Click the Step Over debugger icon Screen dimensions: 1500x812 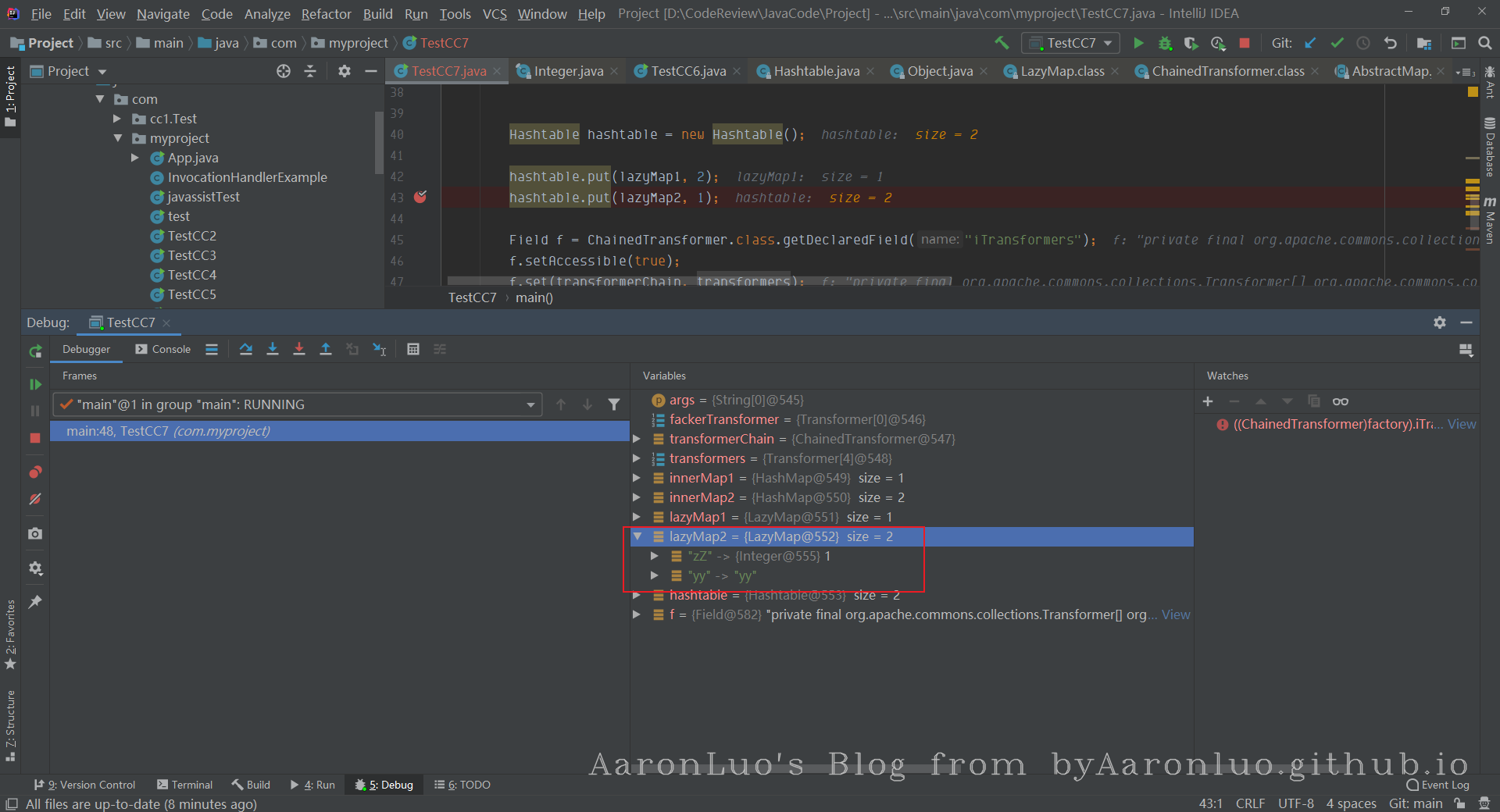tap(246, 349)
